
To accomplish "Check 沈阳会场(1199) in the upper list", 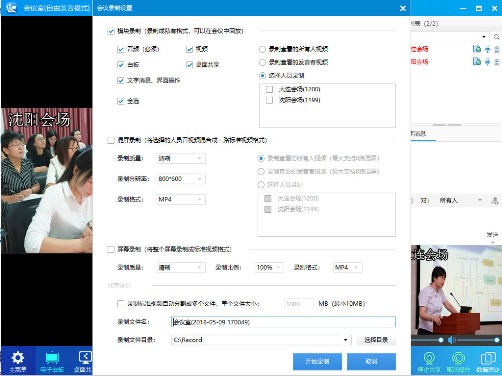I will (x=269, y=100).
